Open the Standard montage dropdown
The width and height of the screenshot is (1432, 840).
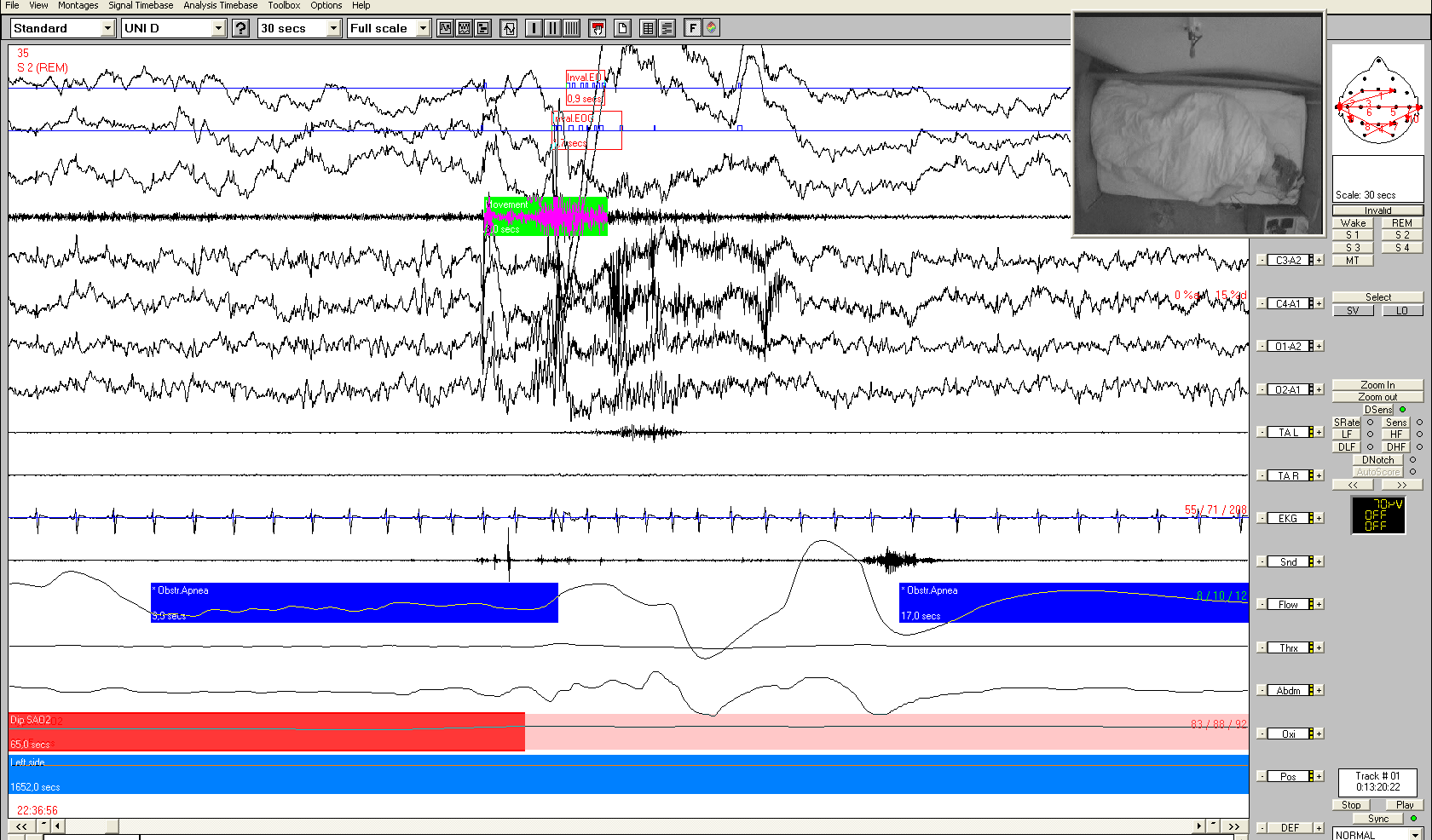[x=107, y=28]
